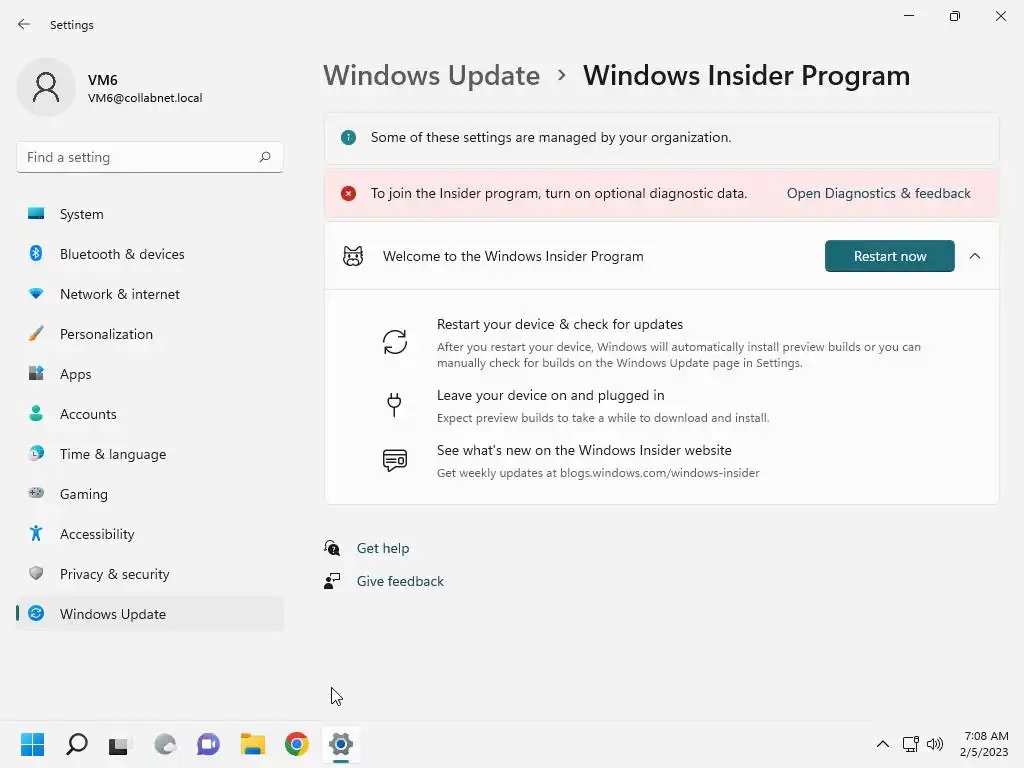Open Apps settings

click(150, 374)
